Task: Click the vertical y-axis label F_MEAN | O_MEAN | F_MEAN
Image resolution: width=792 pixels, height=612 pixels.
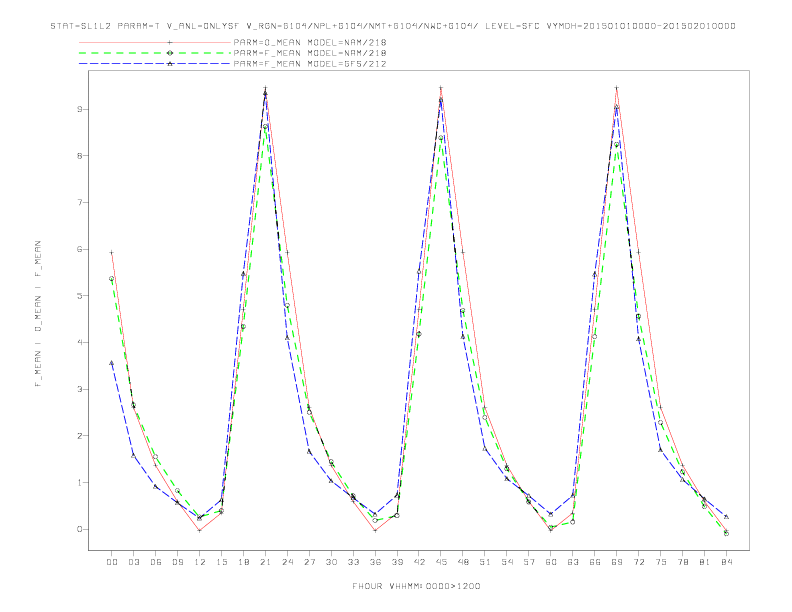Action: 38,314
